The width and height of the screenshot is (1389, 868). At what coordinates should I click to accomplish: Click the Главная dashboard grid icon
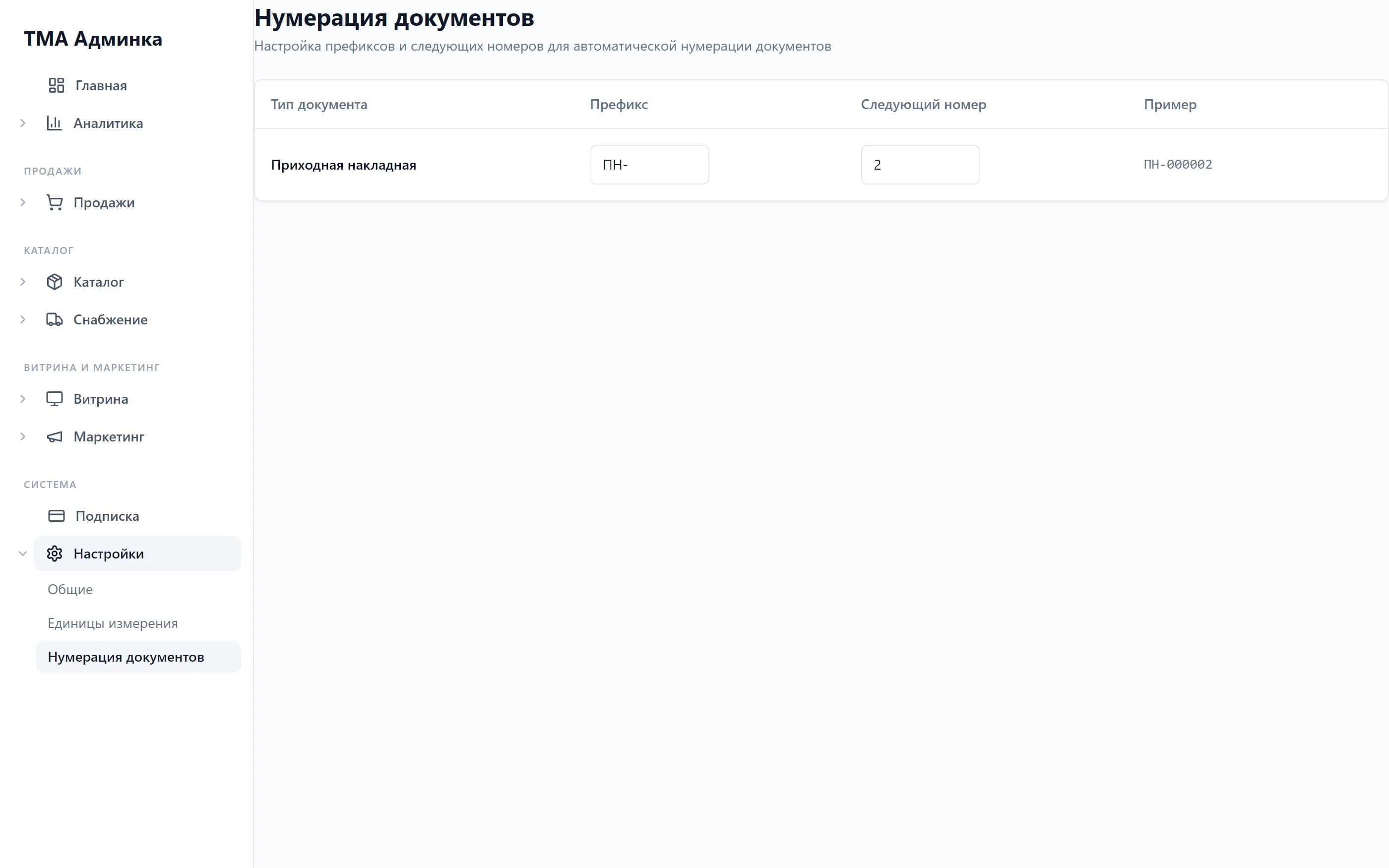[x=56, y=85]
